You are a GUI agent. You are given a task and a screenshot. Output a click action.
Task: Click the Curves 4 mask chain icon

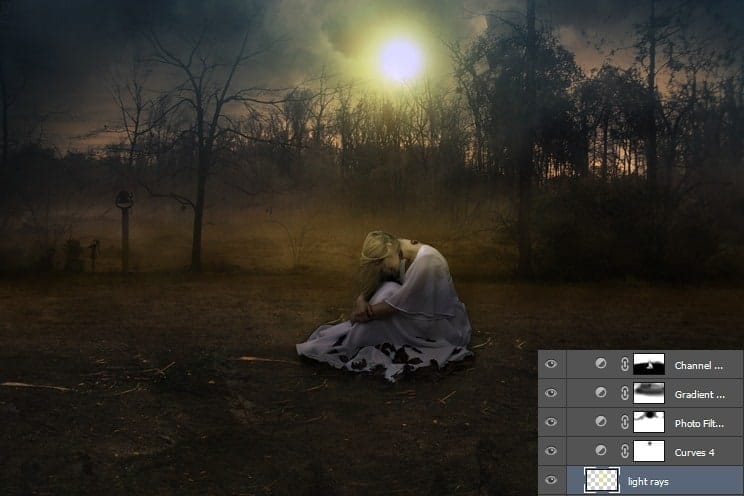pyautogui.click(x=625, y=451)
